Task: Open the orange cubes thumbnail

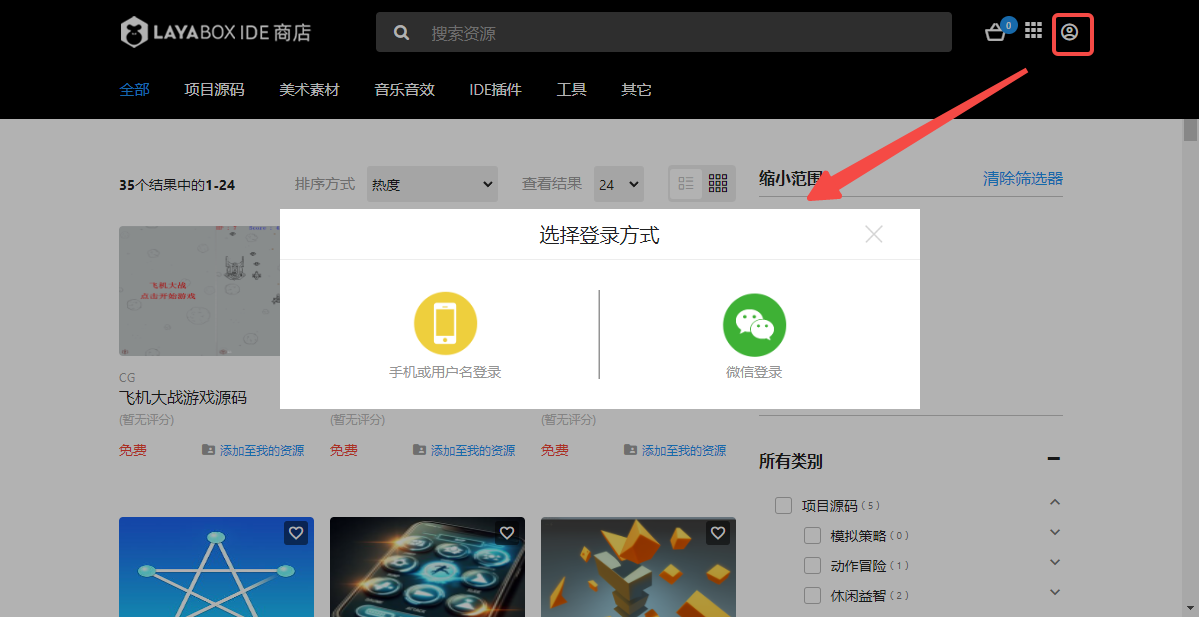Action: tap(638, 567)
